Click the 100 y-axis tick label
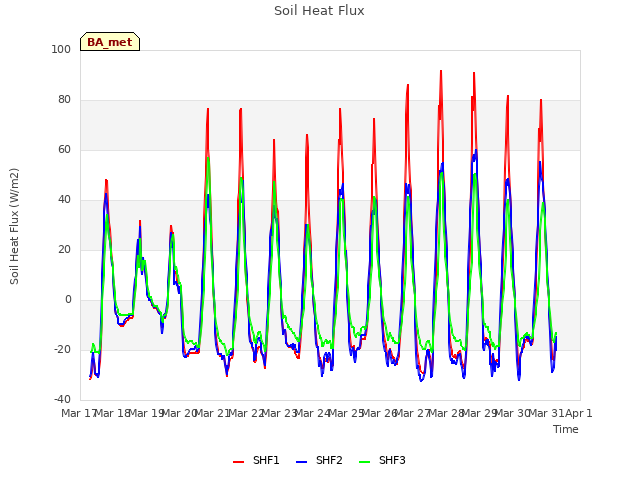This screenshot has width=640, height=480. [x=61, y=49]
